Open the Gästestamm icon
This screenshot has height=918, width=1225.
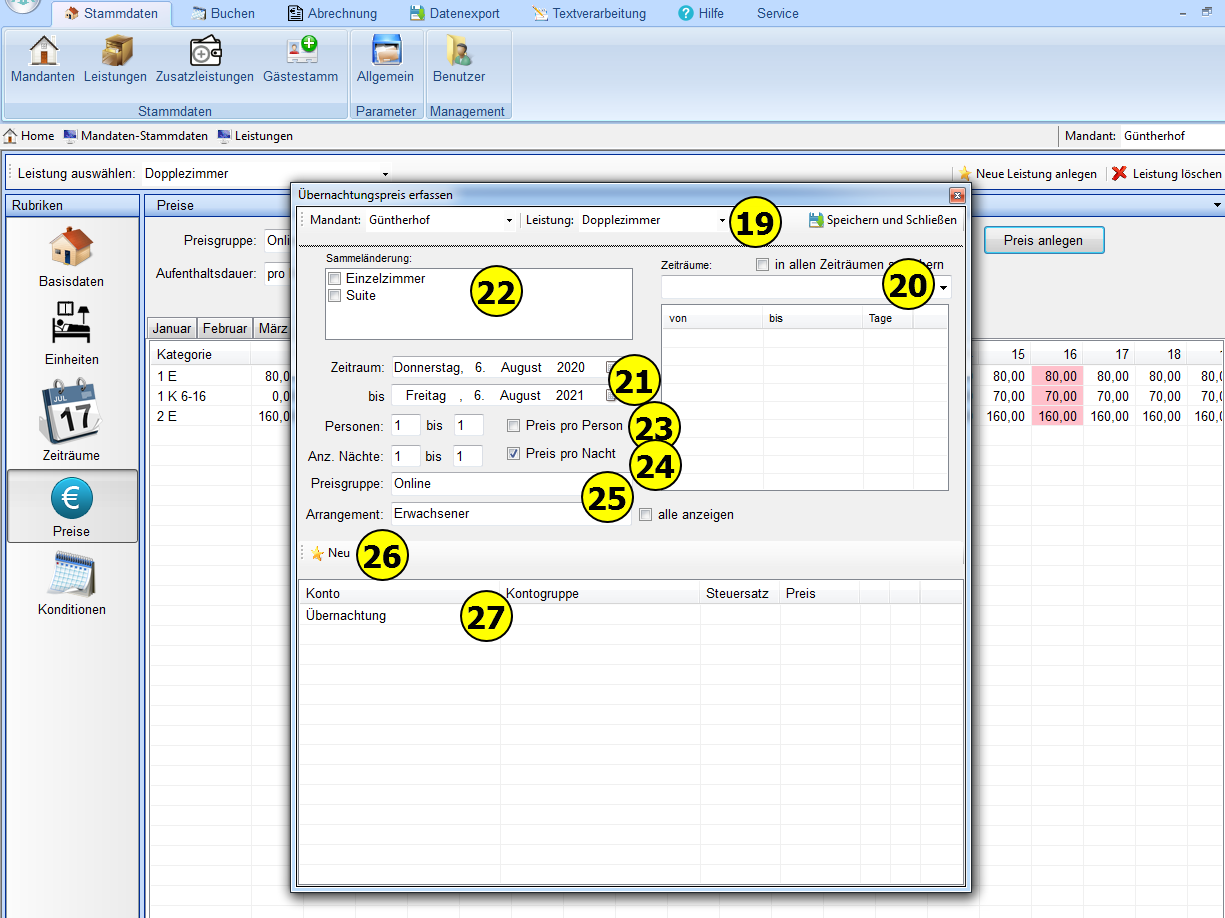(x=300, y=58)
